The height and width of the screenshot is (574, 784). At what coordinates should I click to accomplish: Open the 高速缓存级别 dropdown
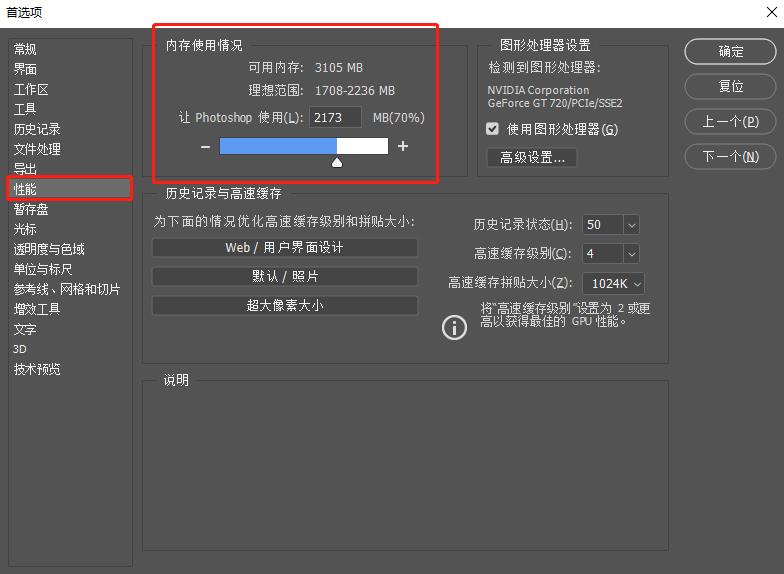tap(631, 254)
